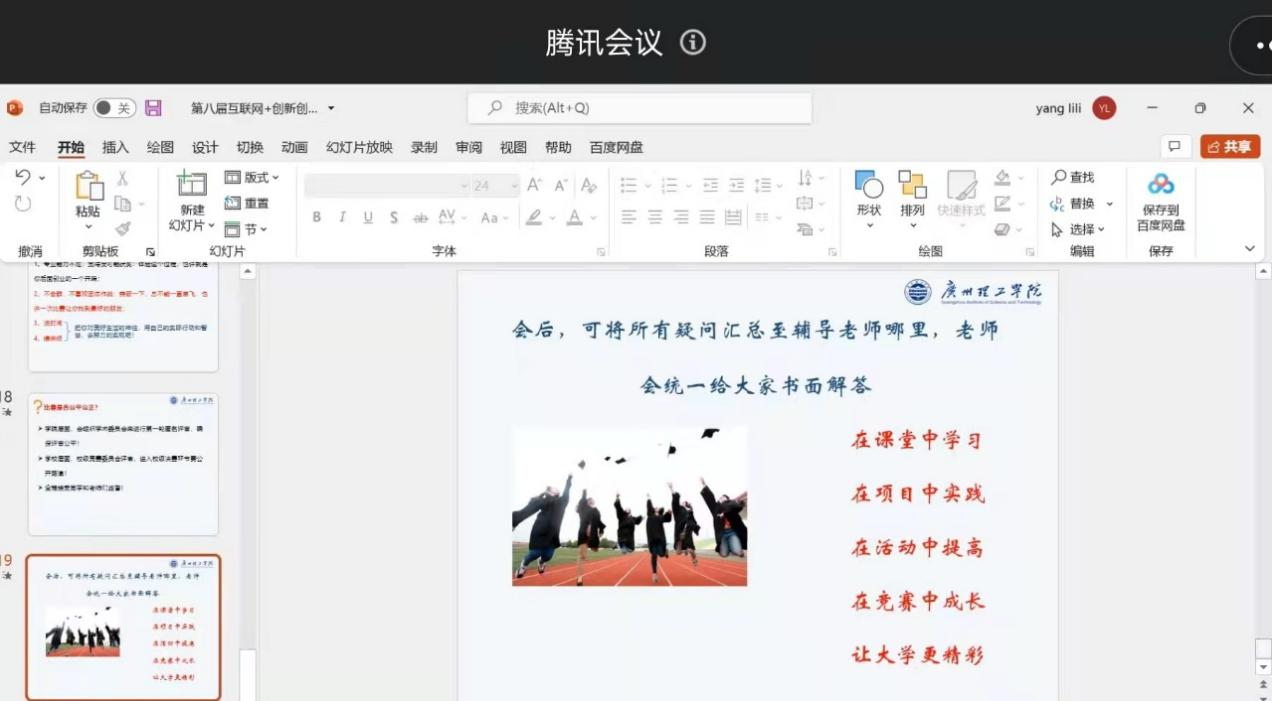Click the 查找 find icon
The height and width of the screenshot is (701, 1272).
[x=1058, y=177]
